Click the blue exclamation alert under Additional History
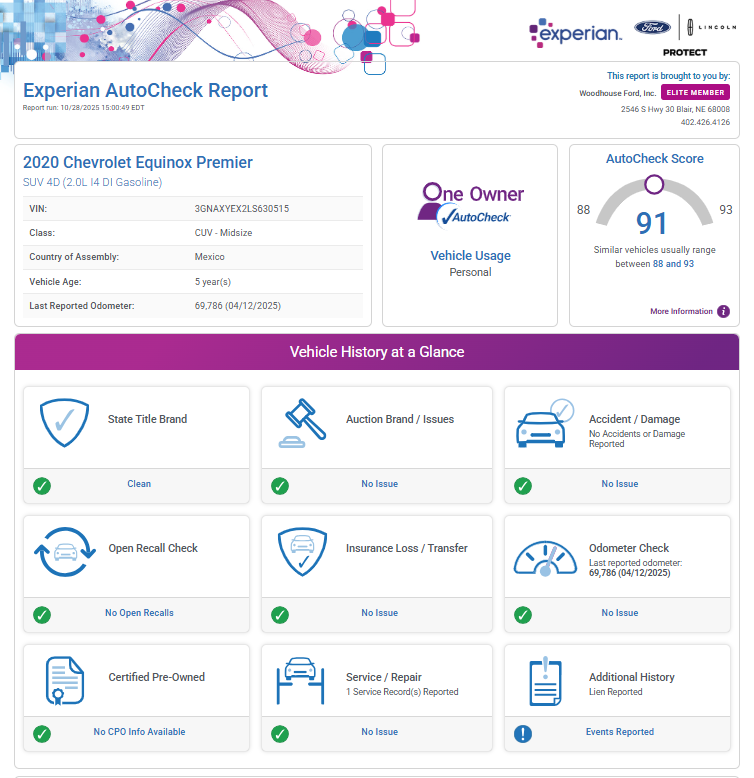 tap(522, 733)
